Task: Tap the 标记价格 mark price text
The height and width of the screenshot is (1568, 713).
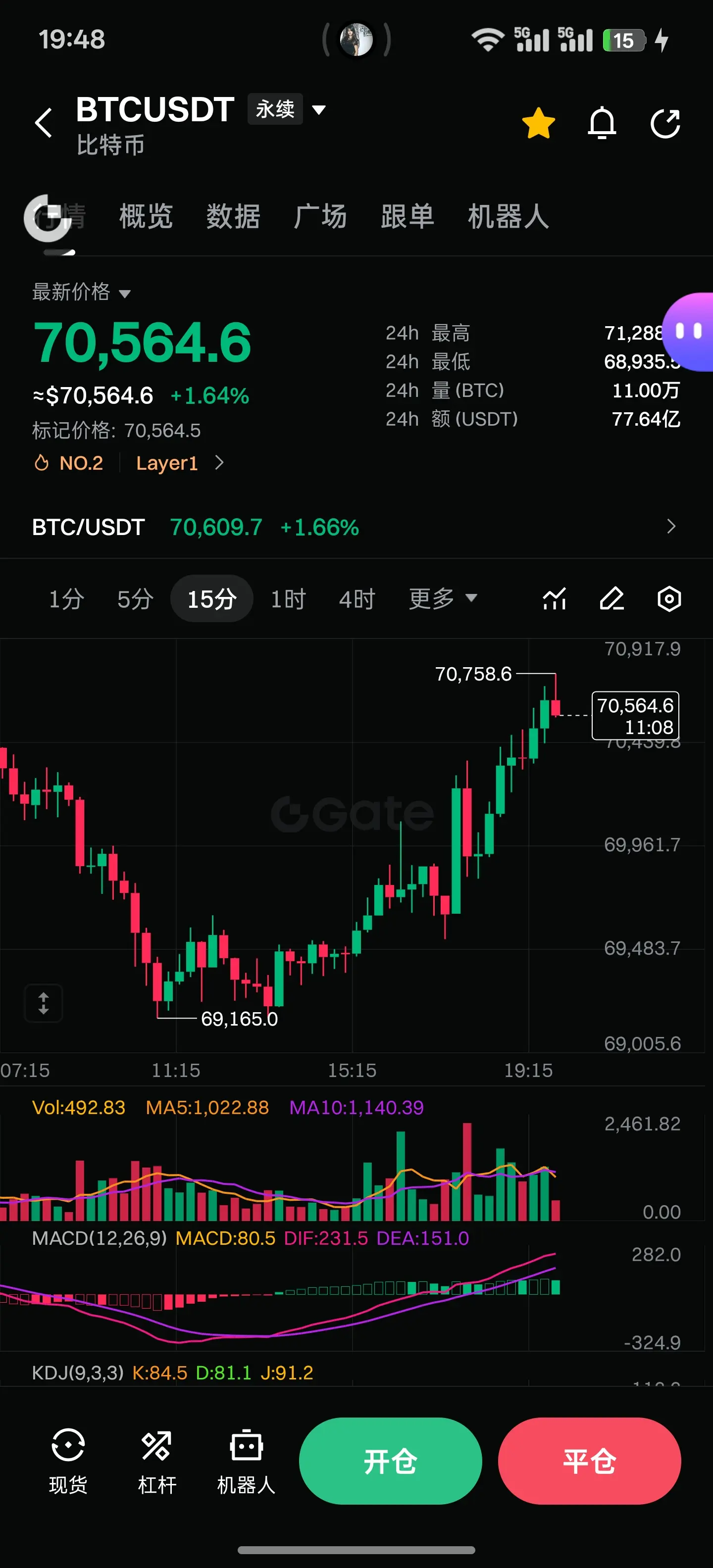Action: (116, 431)
